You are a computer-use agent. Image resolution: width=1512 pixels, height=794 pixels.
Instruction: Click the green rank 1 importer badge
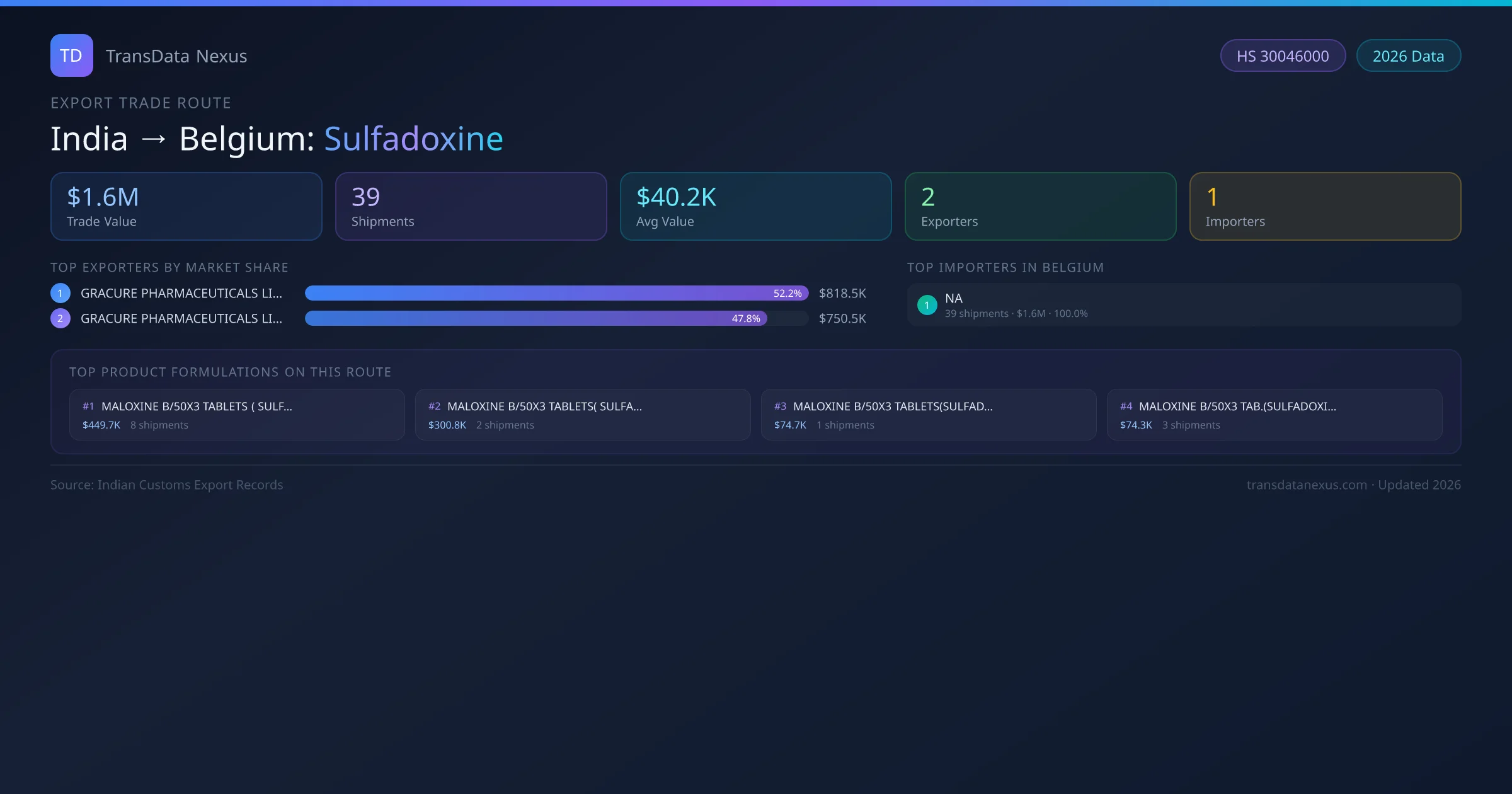pyautogui.click(x=927, y=305)
